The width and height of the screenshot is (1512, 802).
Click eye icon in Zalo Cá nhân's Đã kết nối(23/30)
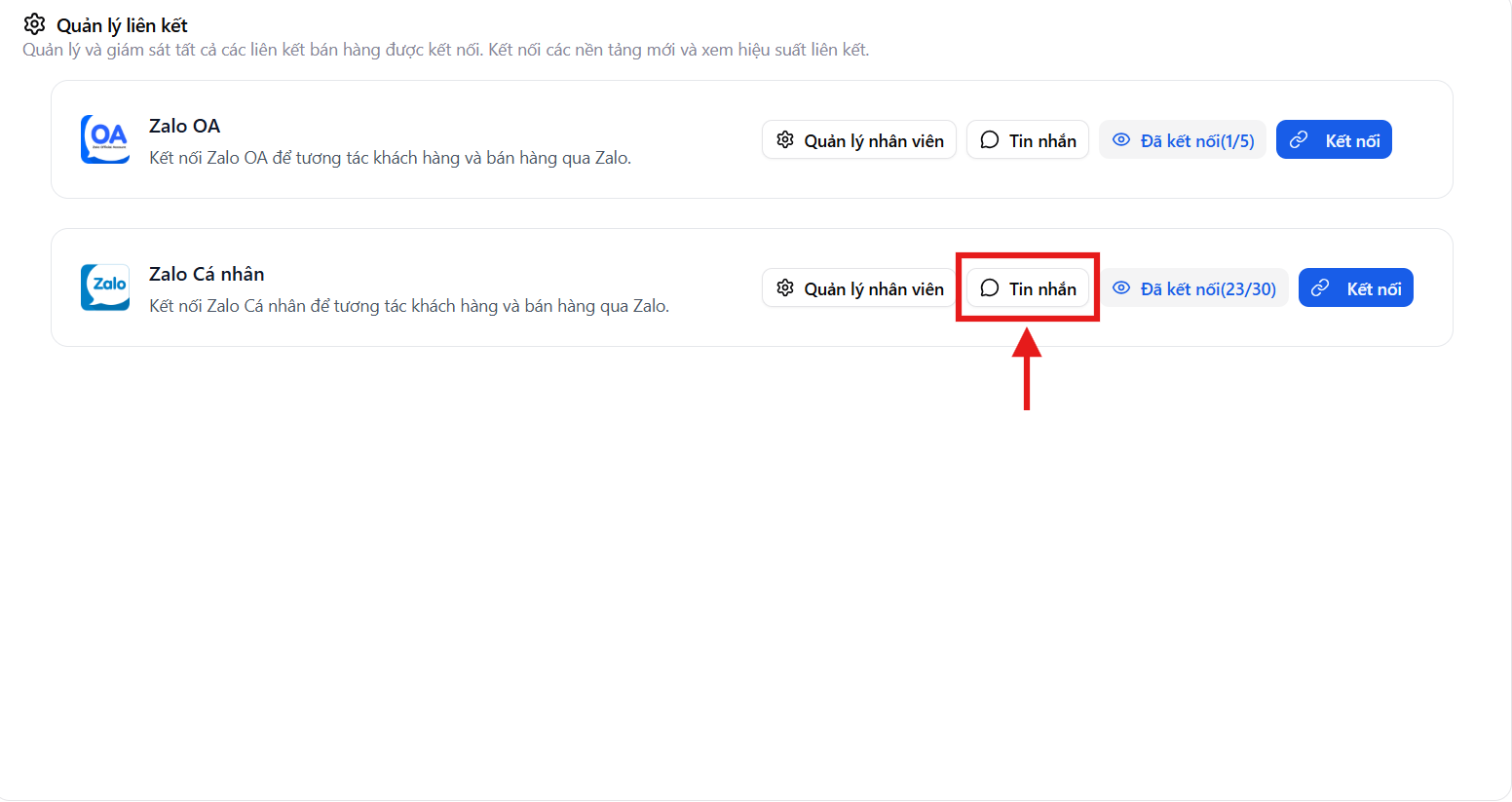(x=1121, y=288)
